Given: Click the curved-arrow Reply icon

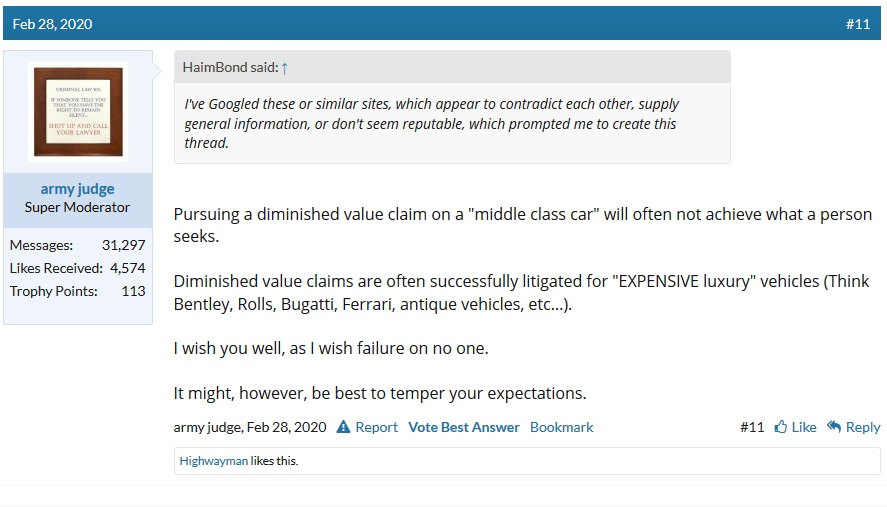Looking at the screenshot, I should point(834,426).
